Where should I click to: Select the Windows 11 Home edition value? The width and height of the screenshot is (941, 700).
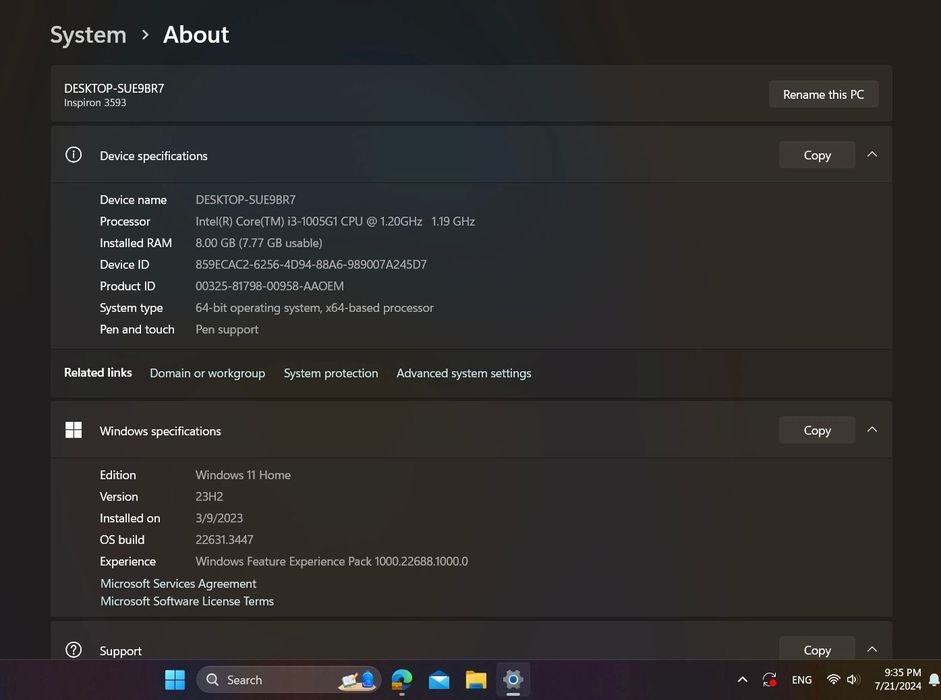[243, 475]
